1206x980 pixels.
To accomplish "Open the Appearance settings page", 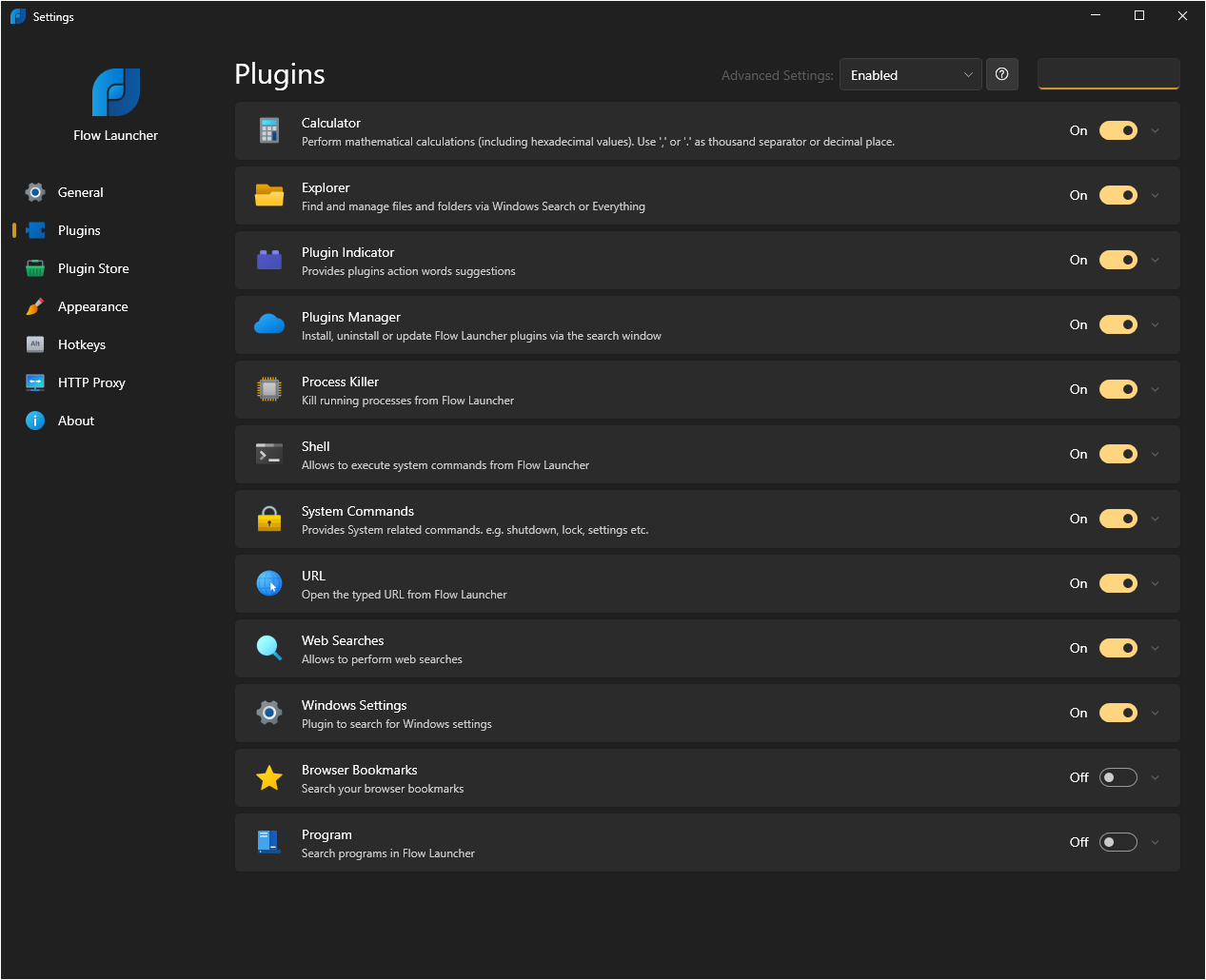I will tap(116, 306).
